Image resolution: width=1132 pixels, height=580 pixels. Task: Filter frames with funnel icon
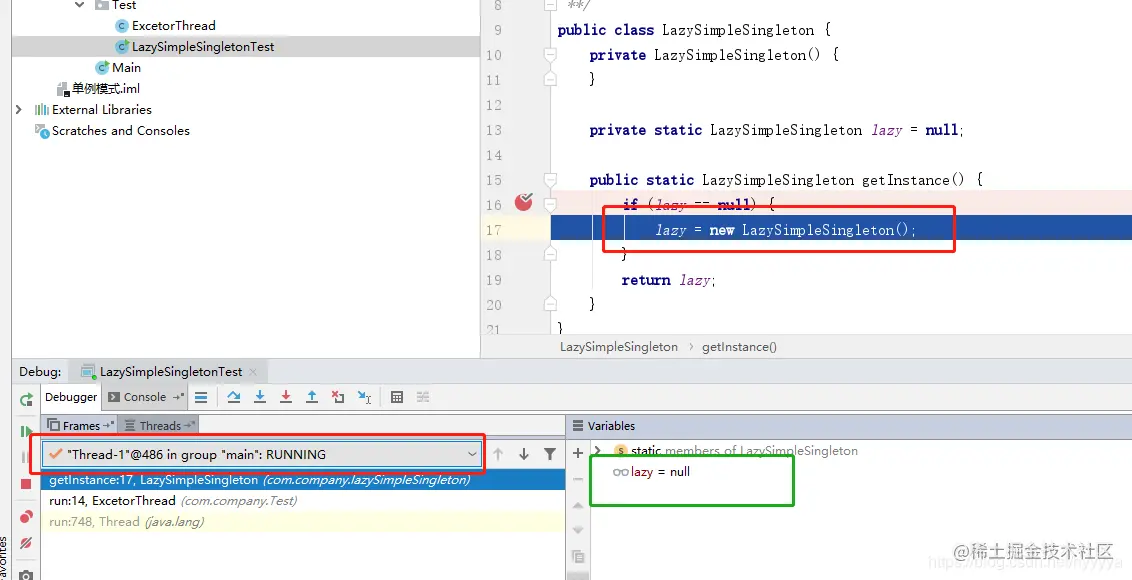(x=550, y=454)
